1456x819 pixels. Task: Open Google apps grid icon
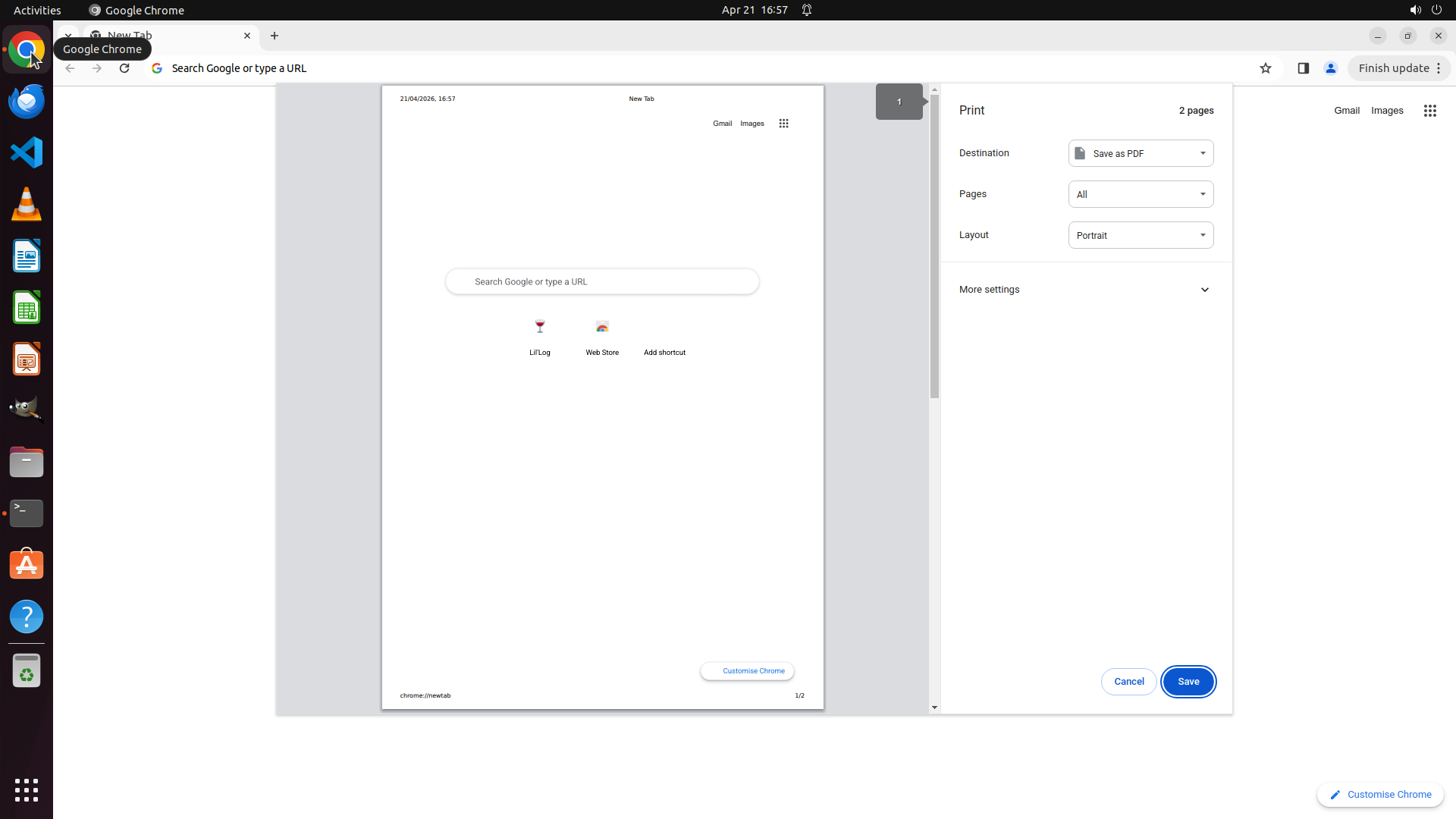coord(1429,111)
